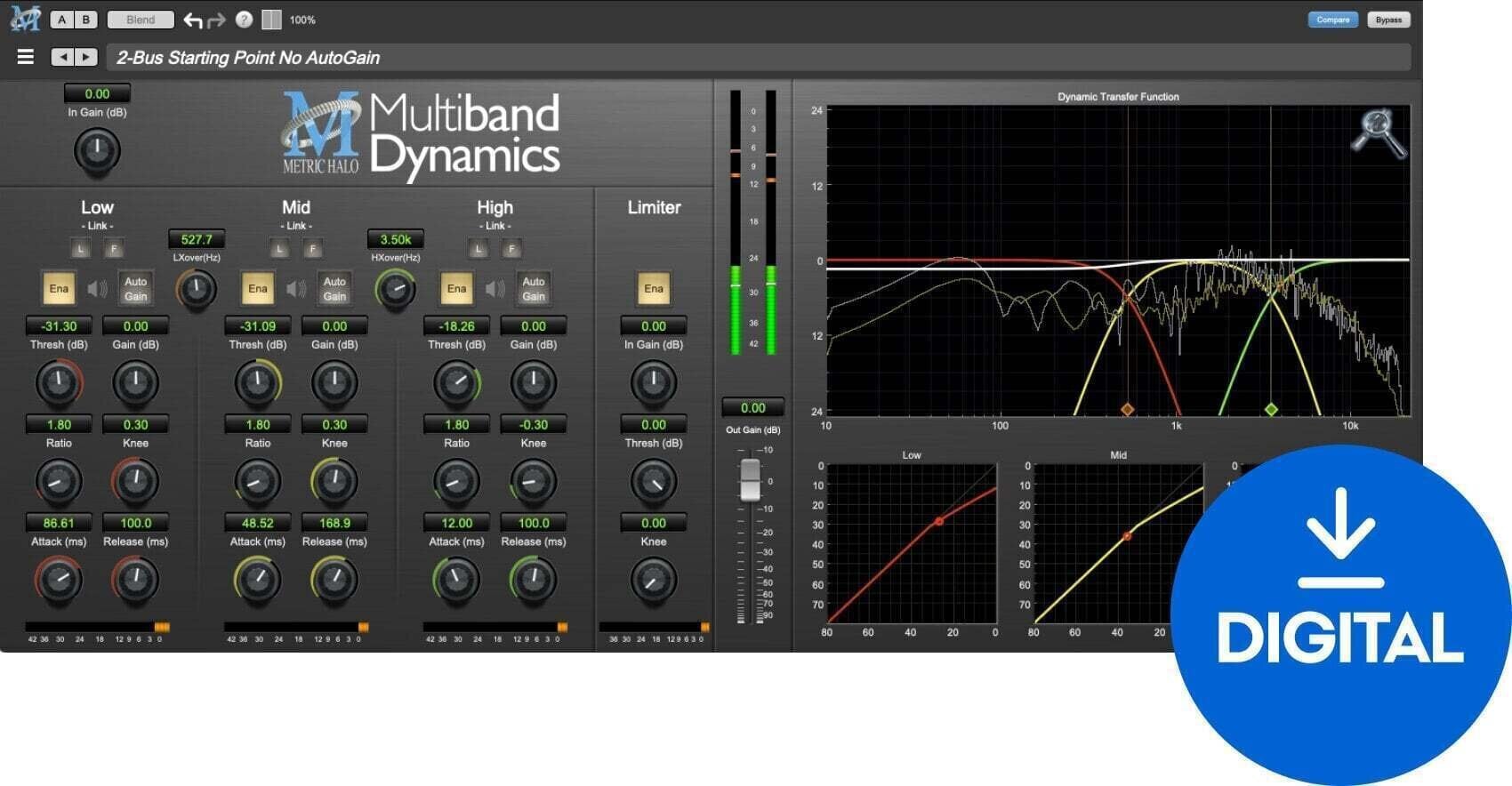
Task: Toggle Low band Auto Gain
Action: click(x=135, y=288)
